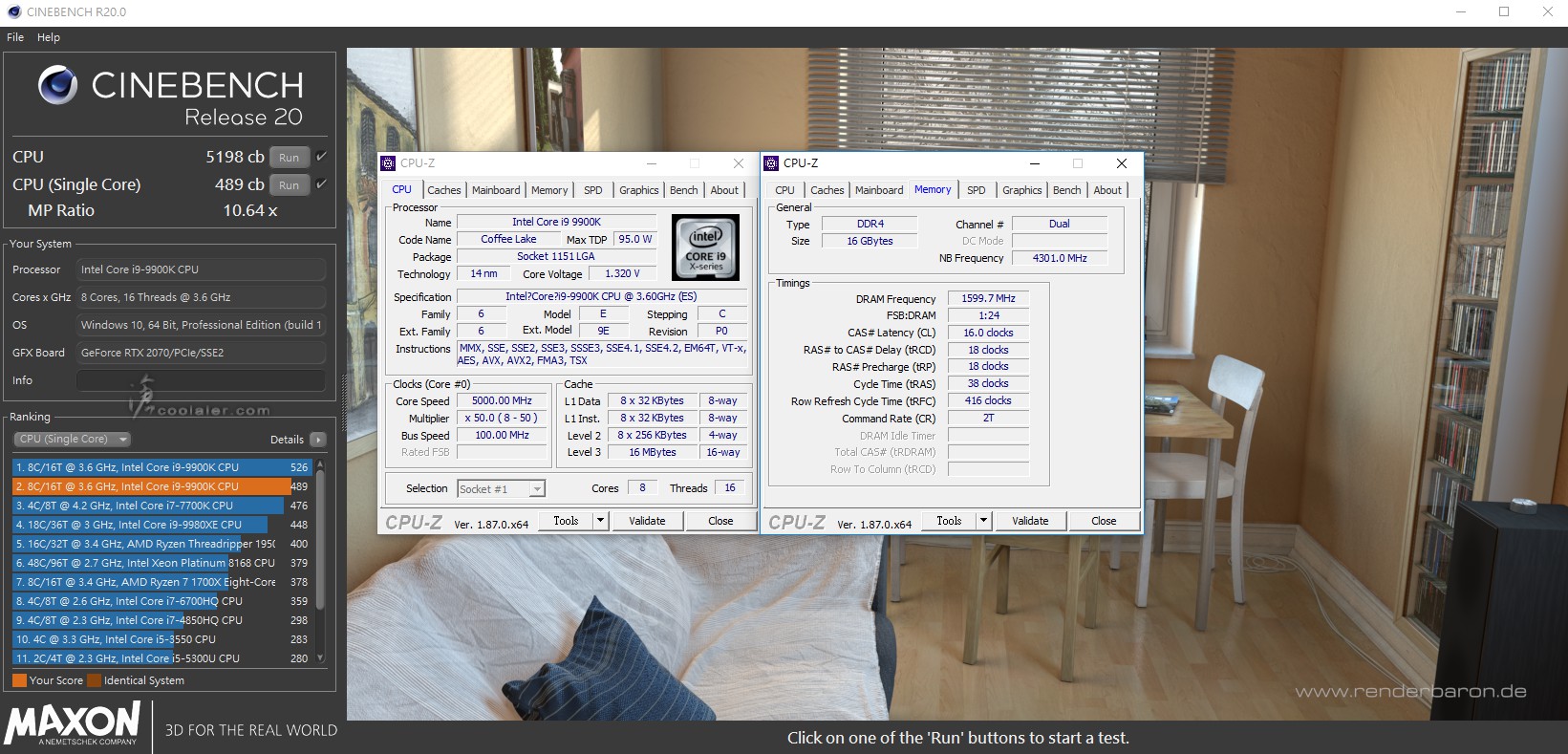Select About tab in right CPU-Z window
This screenshot has width=1568, height=754.
pyautogui.click(x=1108, y=190)
